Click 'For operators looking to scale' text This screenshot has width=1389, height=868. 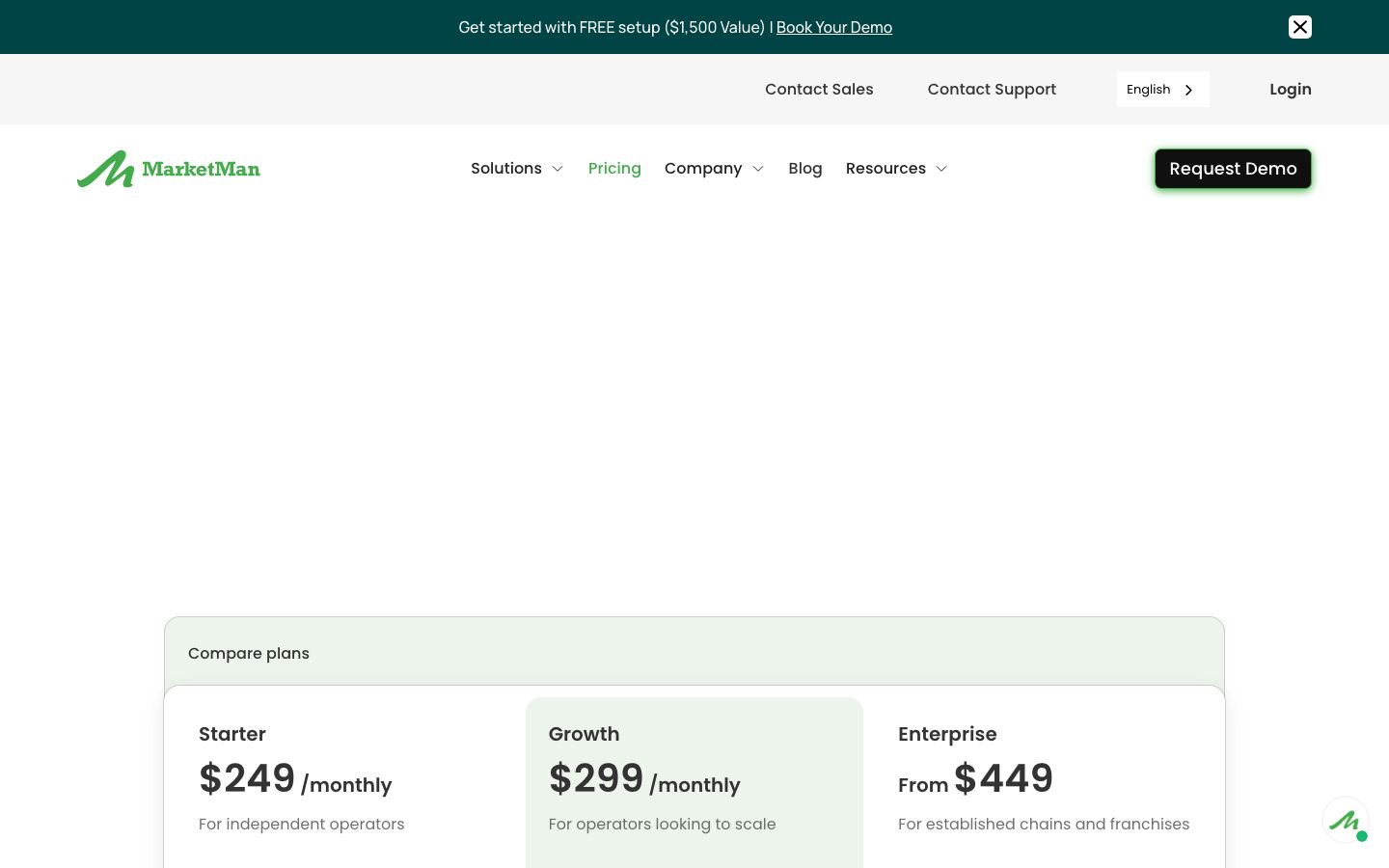(x=662, y=824)
